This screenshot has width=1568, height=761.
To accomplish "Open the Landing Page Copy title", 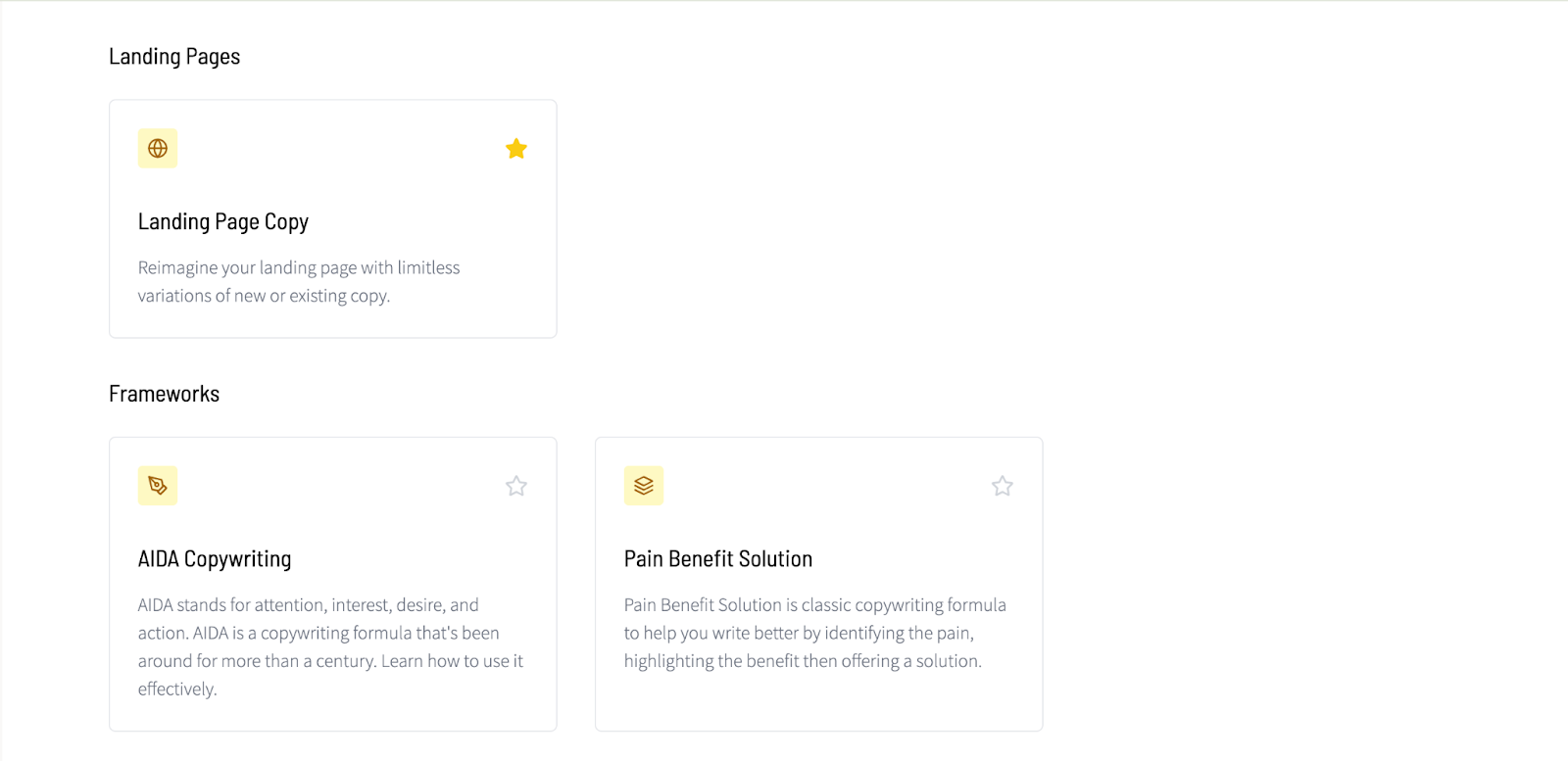I will (x=223, y=222).
